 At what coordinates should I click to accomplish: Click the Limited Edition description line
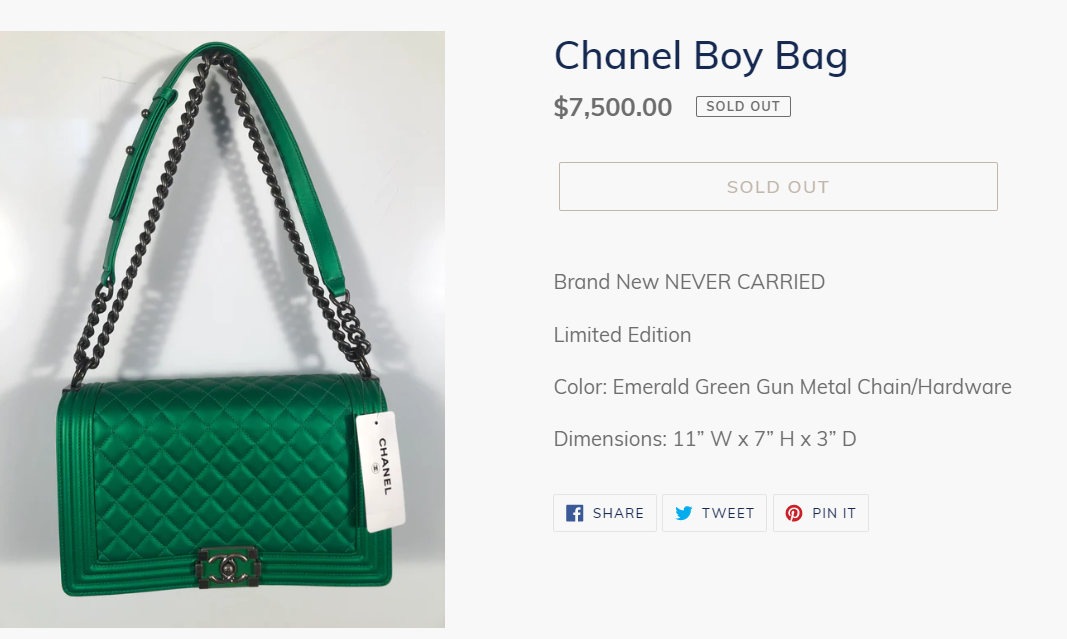(x=622, y=335)
